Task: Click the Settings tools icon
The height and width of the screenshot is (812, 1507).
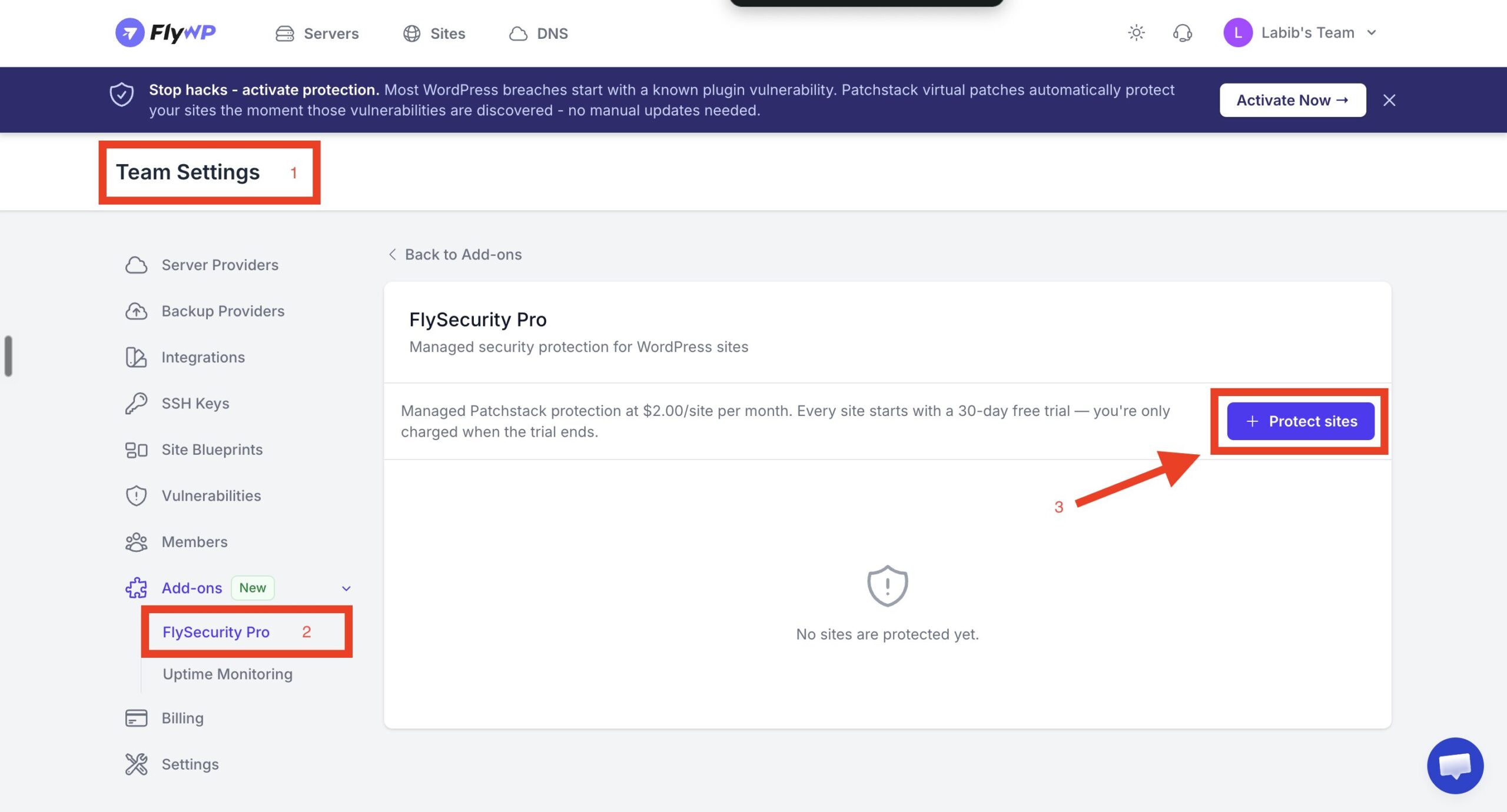Action: click(136, 764)
